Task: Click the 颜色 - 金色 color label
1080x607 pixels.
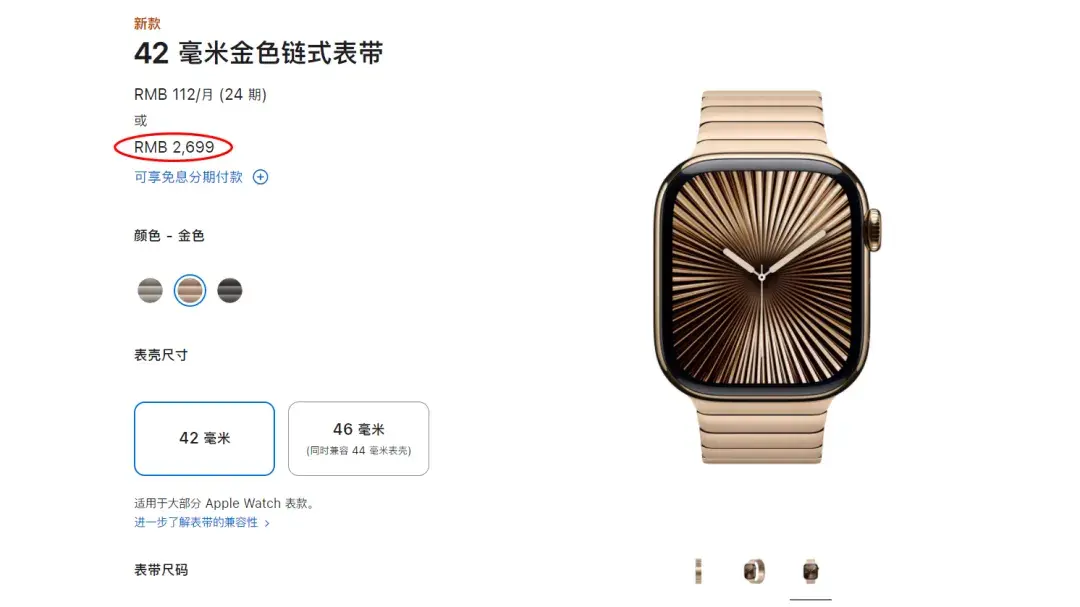Action: coord(169,236)
